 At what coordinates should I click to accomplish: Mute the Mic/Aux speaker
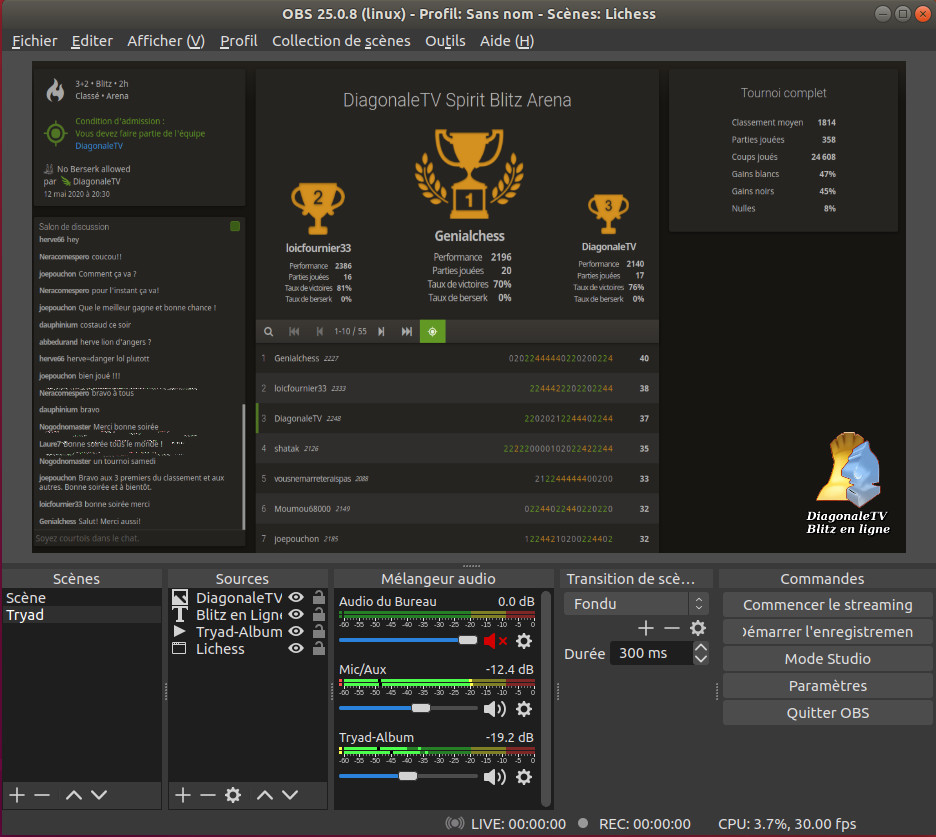(495, 709)
